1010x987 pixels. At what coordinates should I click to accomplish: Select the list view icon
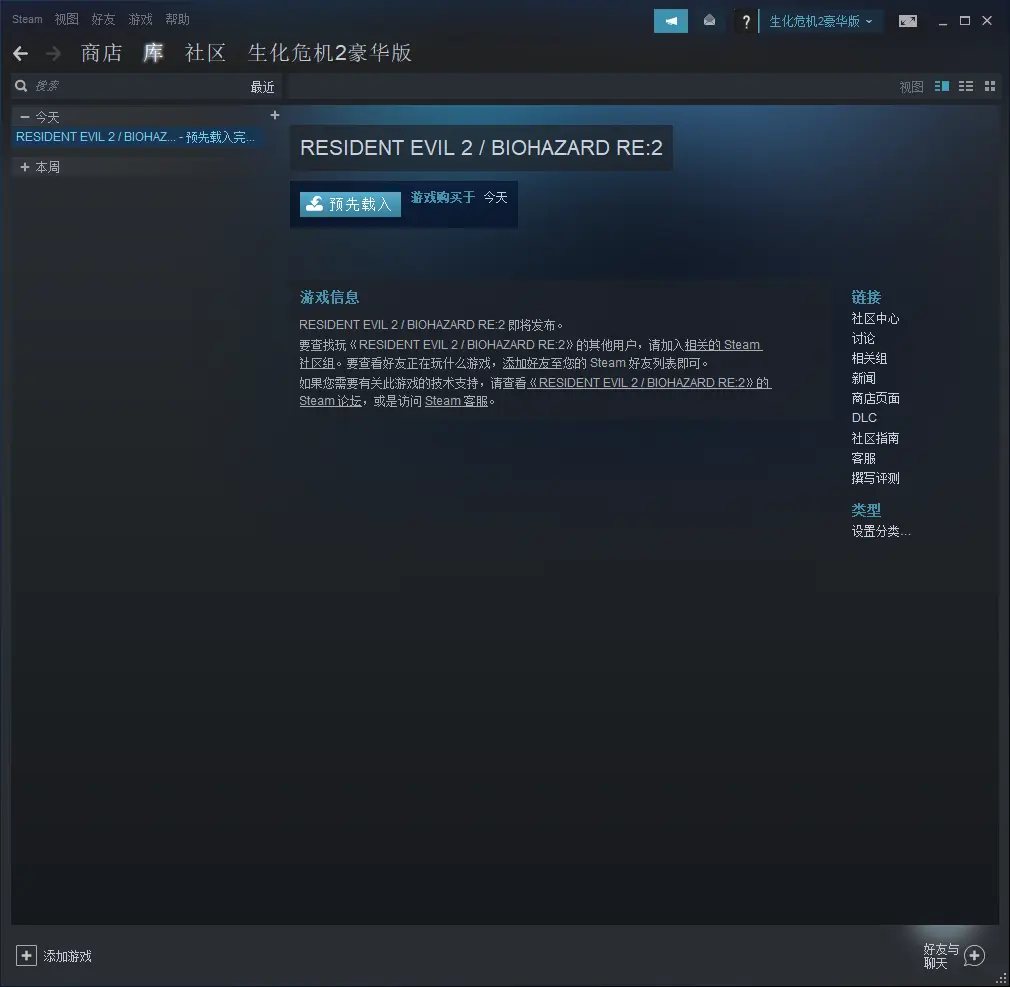point(966,86)
